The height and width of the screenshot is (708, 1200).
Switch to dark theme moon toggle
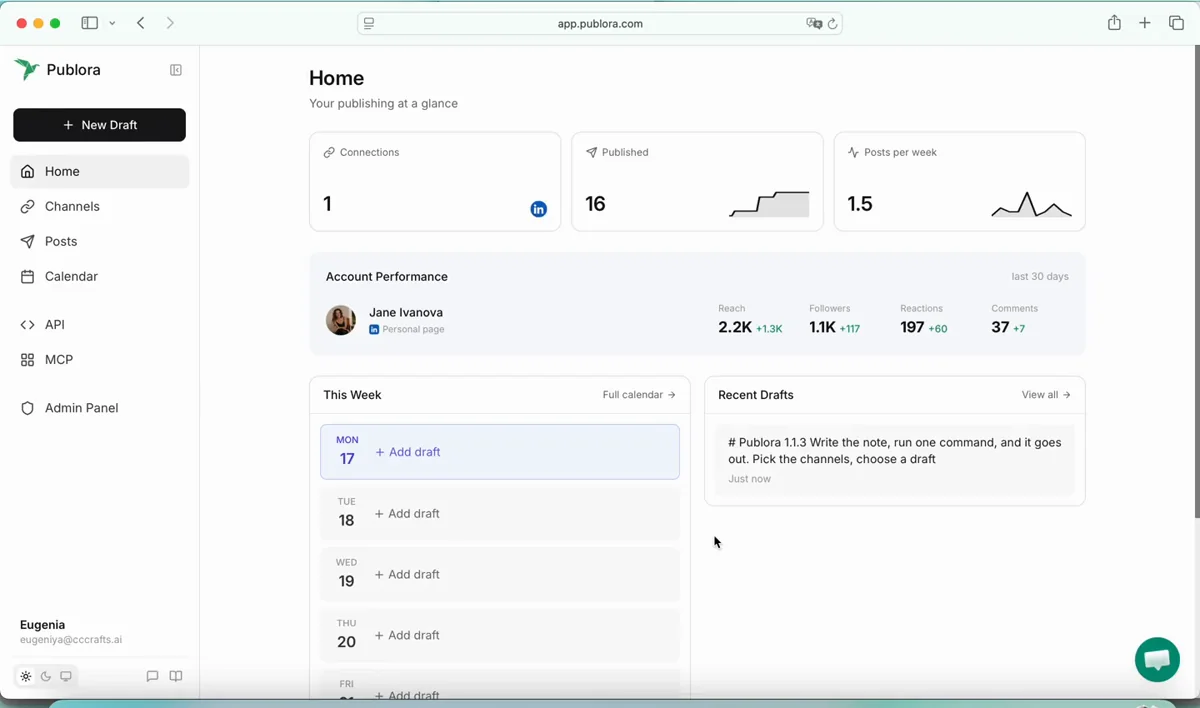pos(46,676)
